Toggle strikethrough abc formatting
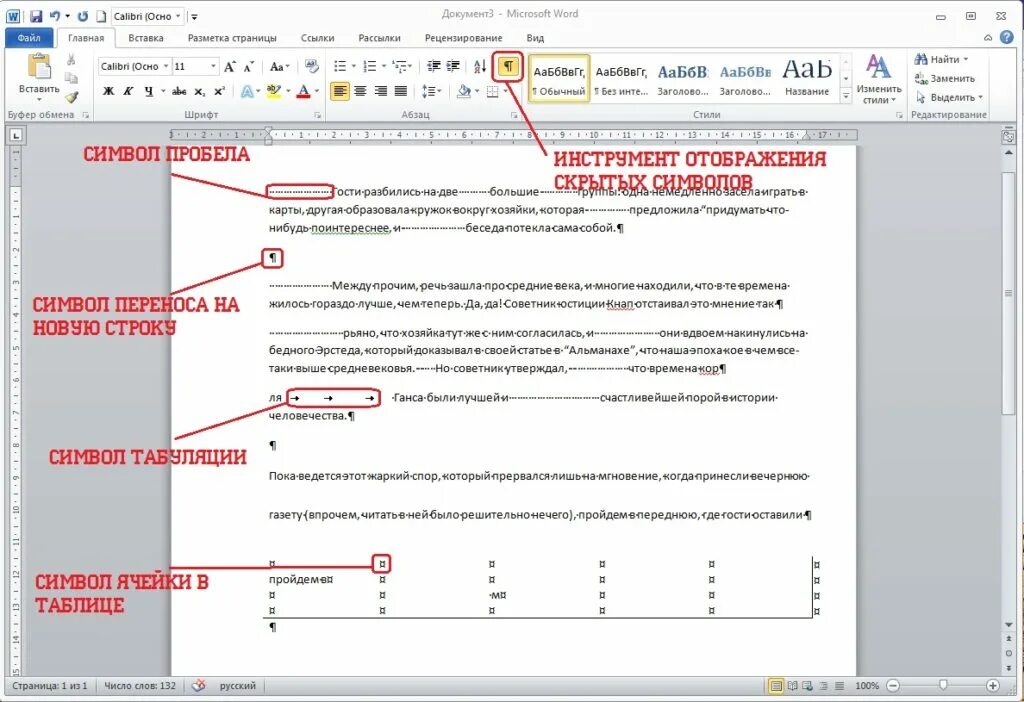 (x=179, y=91)
